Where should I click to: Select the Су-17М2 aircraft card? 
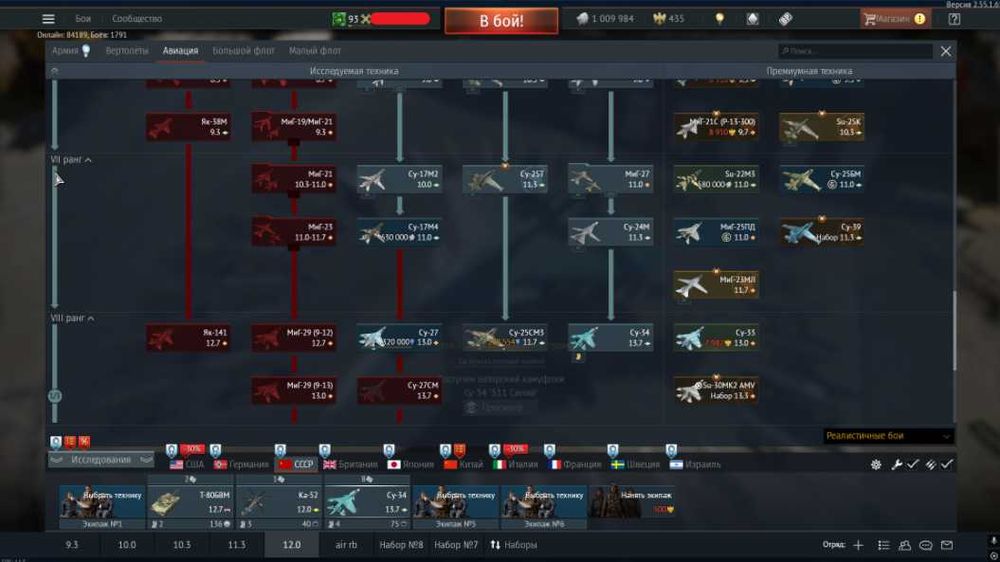pos(399,179)
